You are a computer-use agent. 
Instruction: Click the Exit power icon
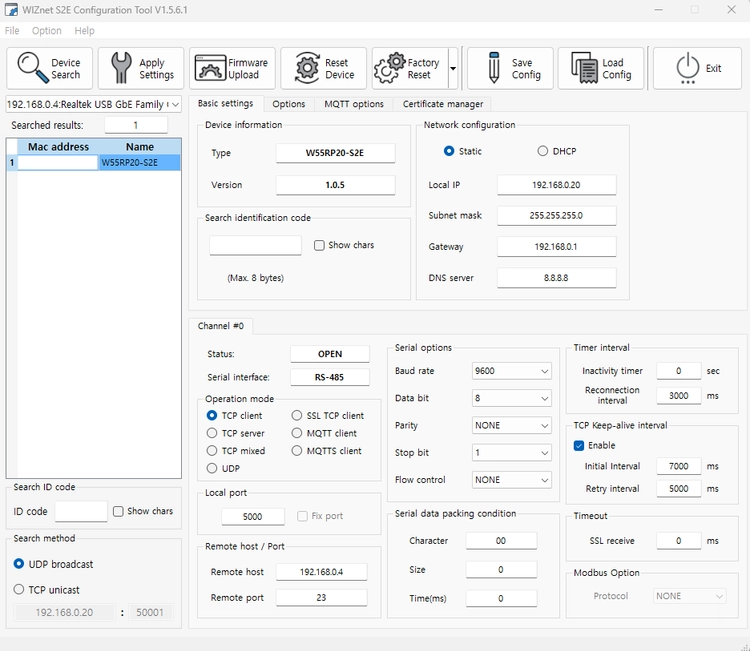pos(688,68)
